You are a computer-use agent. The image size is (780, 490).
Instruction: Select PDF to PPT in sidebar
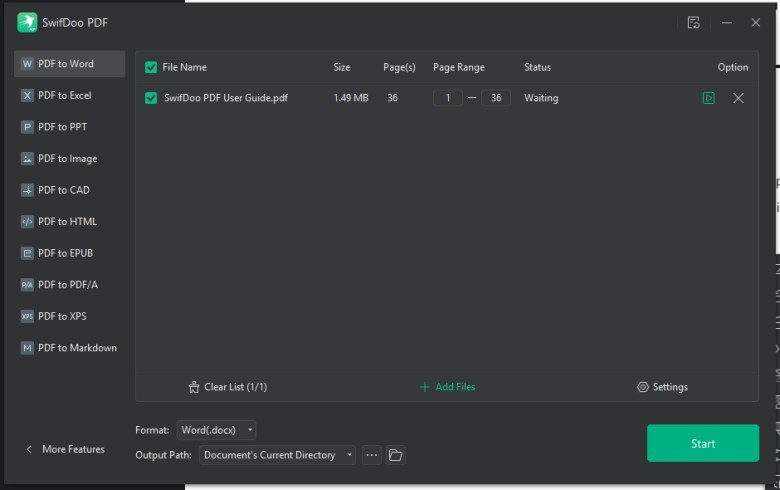point(70,127)
